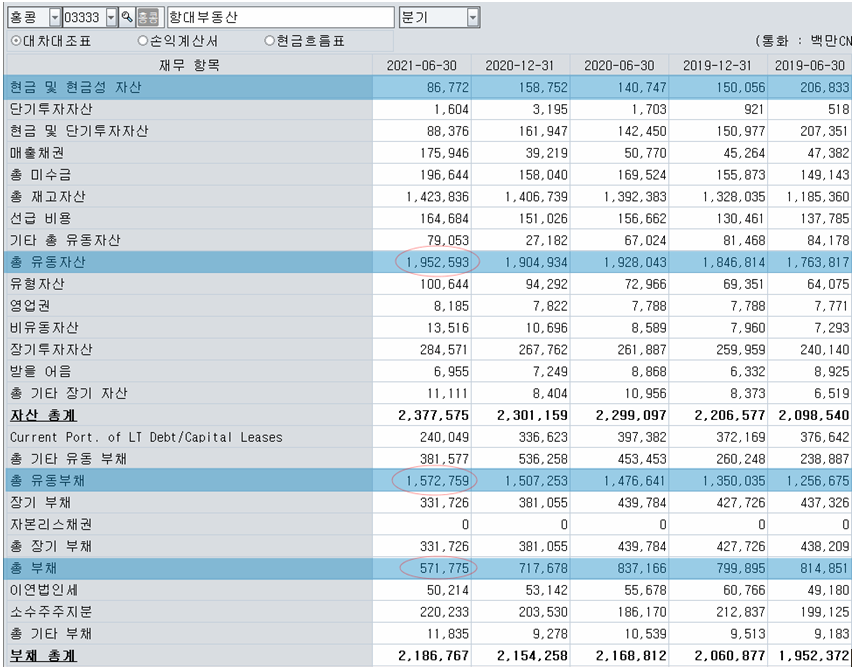852x667 pixels.
Task: Select the 손익계산서 radio button
Action: (143, 41)
